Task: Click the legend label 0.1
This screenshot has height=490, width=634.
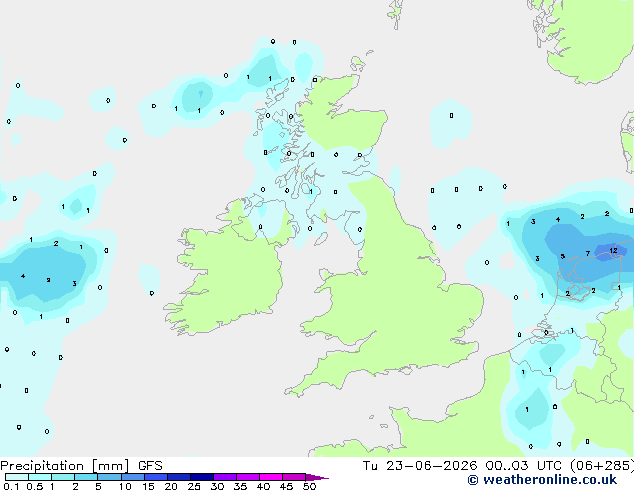Action: [11, 486]
